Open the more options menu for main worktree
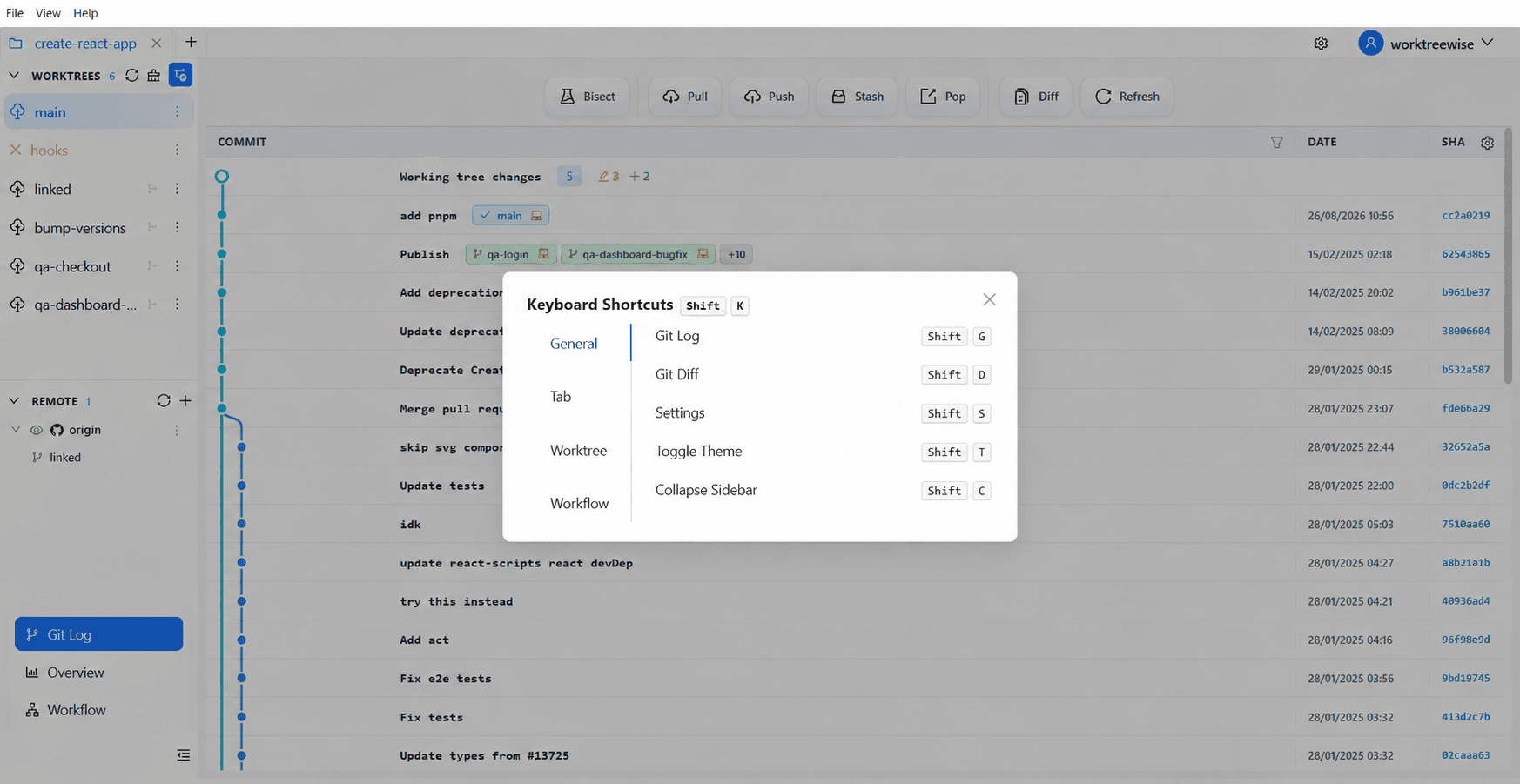 (x=177, y=112)
